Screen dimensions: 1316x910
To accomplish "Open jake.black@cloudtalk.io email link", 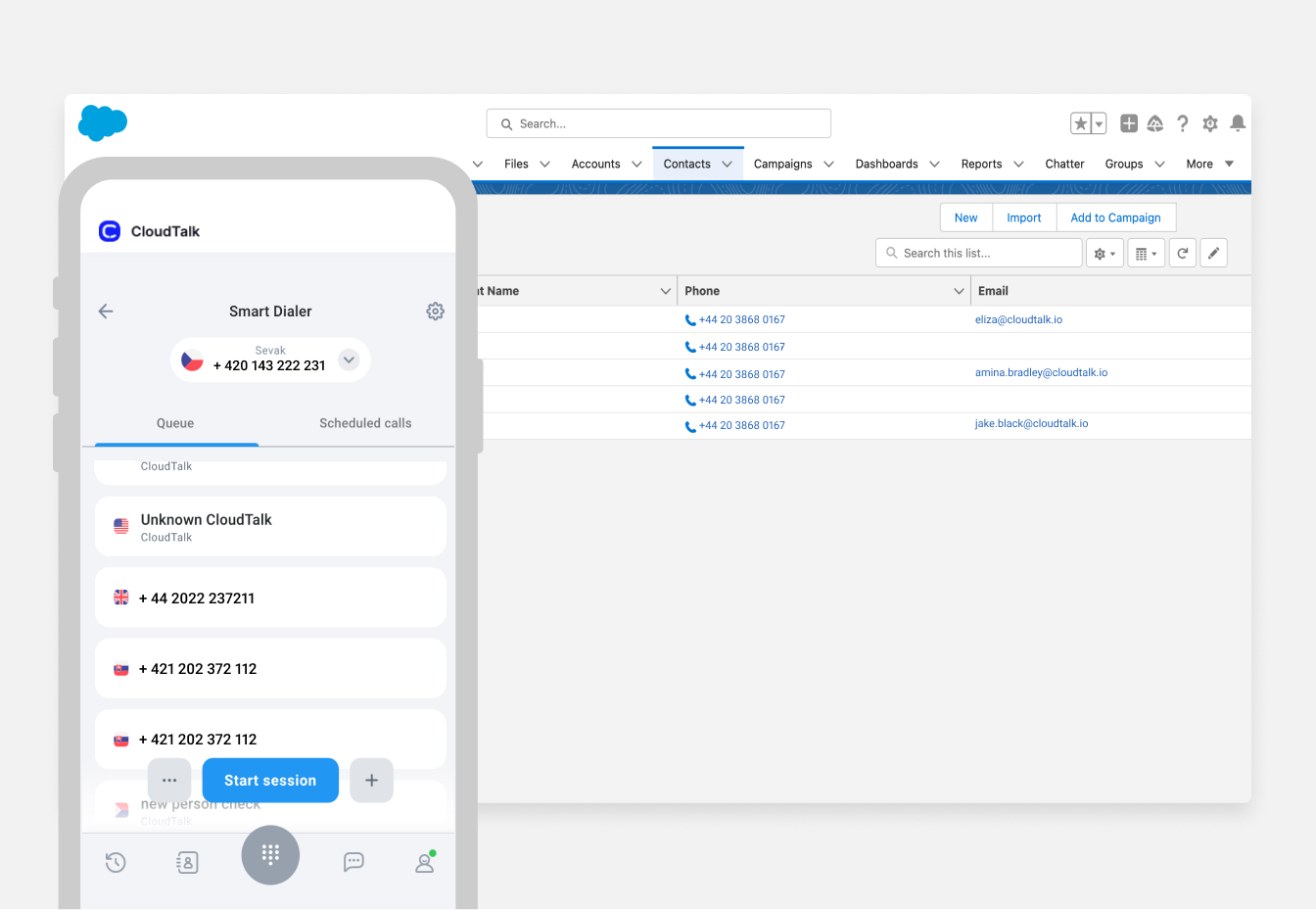I will (1031, 423).
